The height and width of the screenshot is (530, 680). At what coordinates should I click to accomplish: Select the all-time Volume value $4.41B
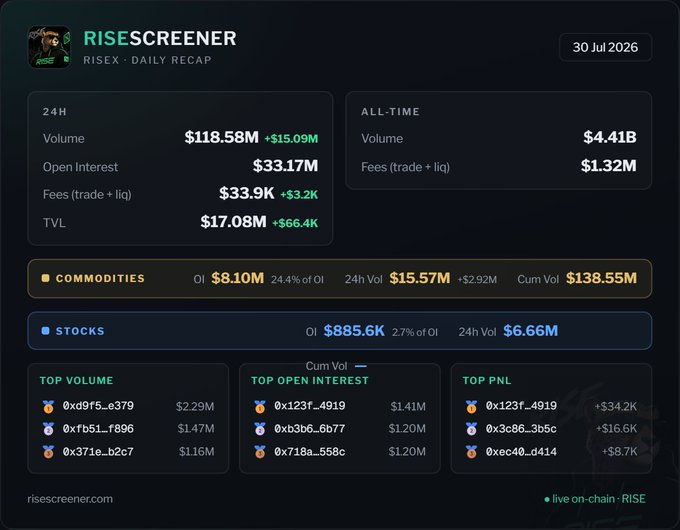pos(610,137)
